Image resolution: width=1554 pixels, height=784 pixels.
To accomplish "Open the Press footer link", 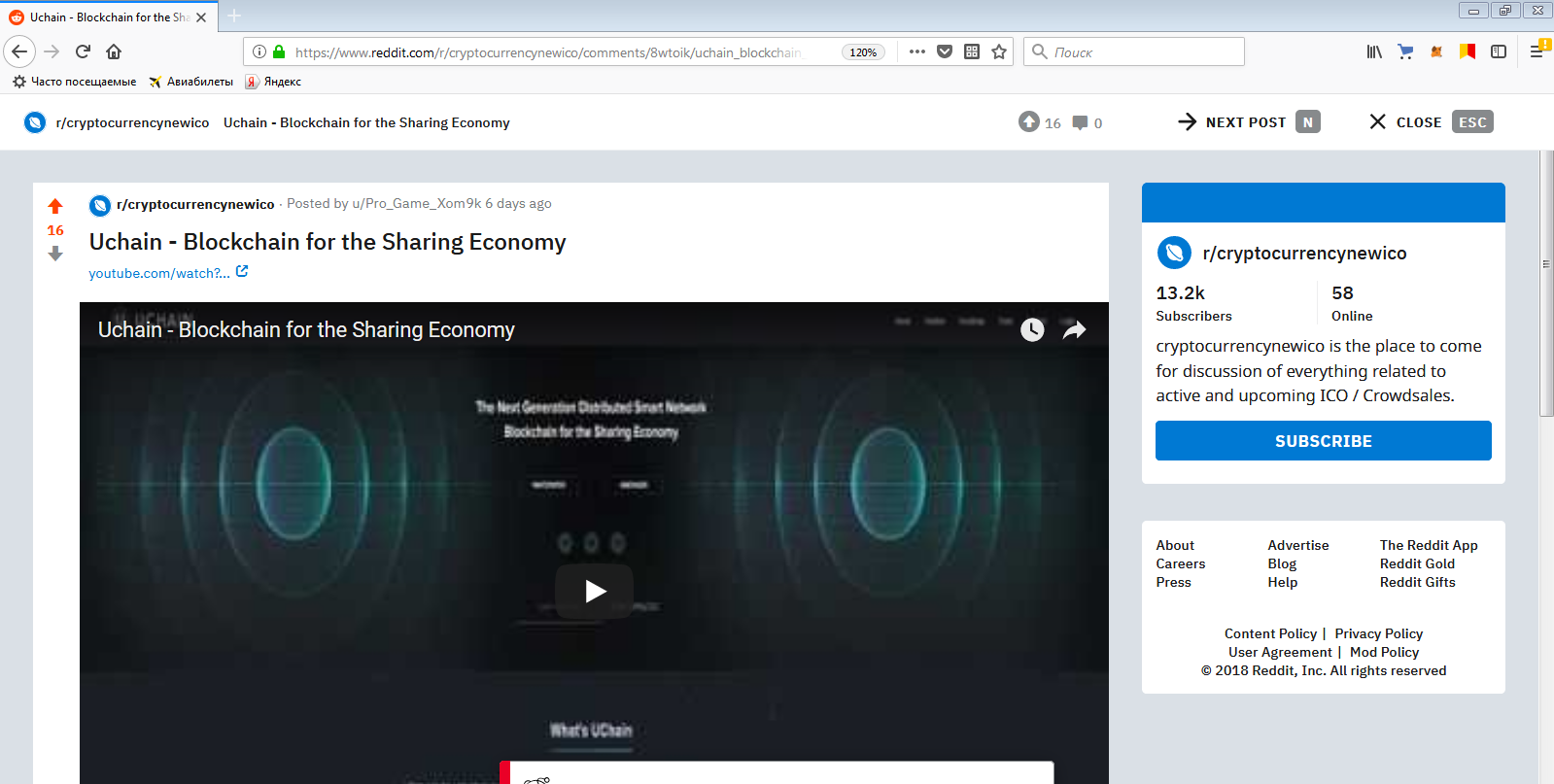I will (x=1173, y=582).
